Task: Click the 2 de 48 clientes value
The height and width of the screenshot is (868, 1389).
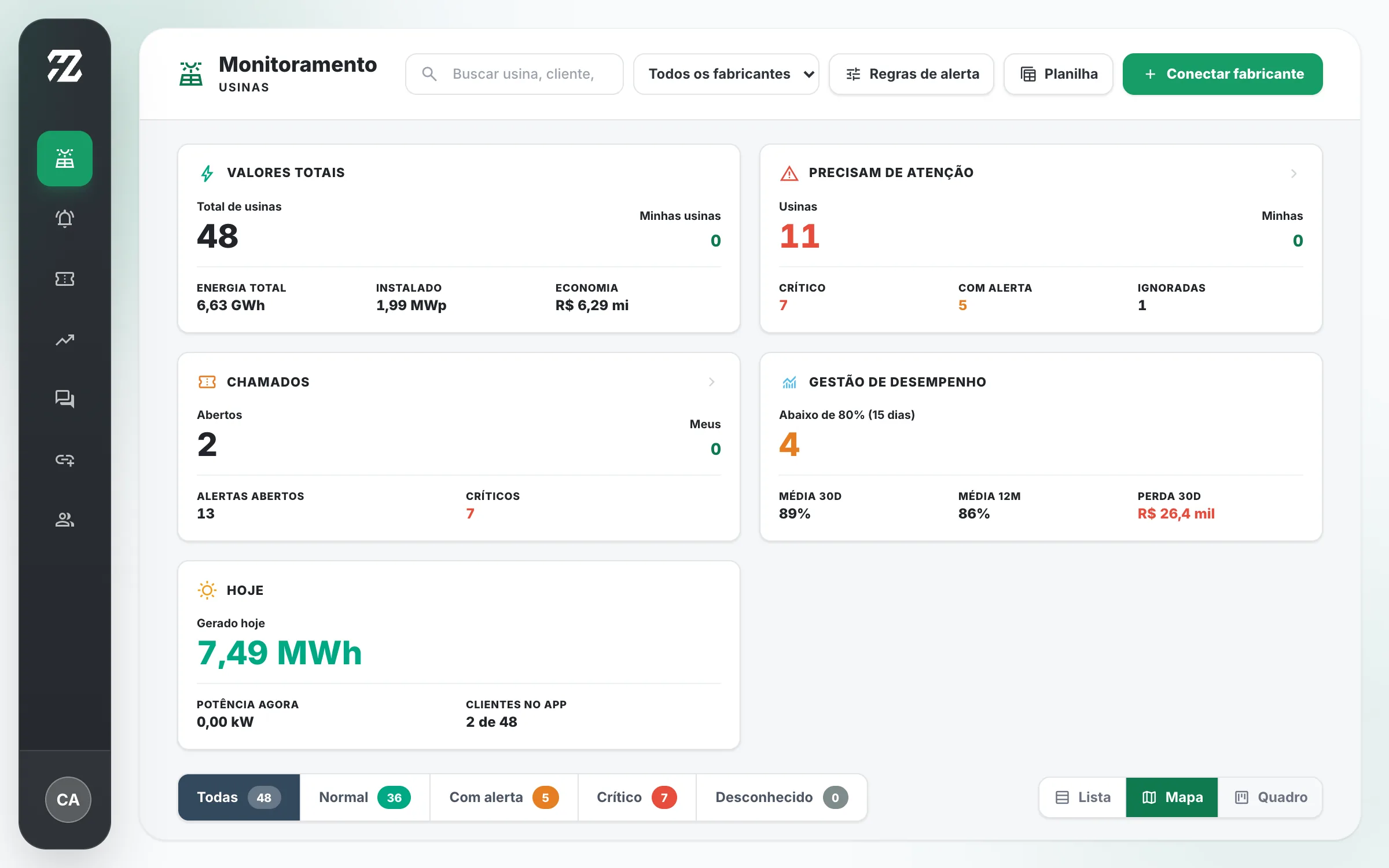Action: [x=491, y=722]
